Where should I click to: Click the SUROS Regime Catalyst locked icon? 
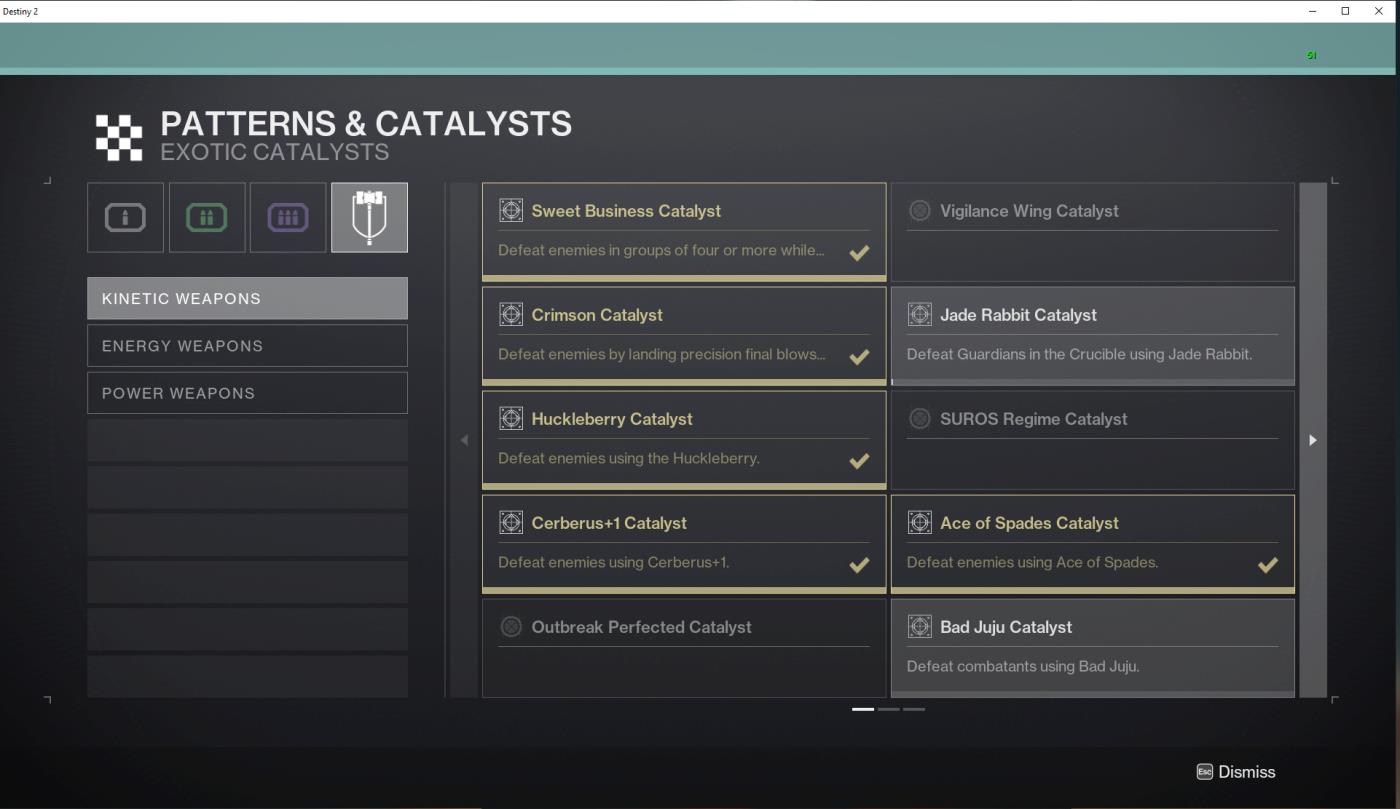click(919, 419)
